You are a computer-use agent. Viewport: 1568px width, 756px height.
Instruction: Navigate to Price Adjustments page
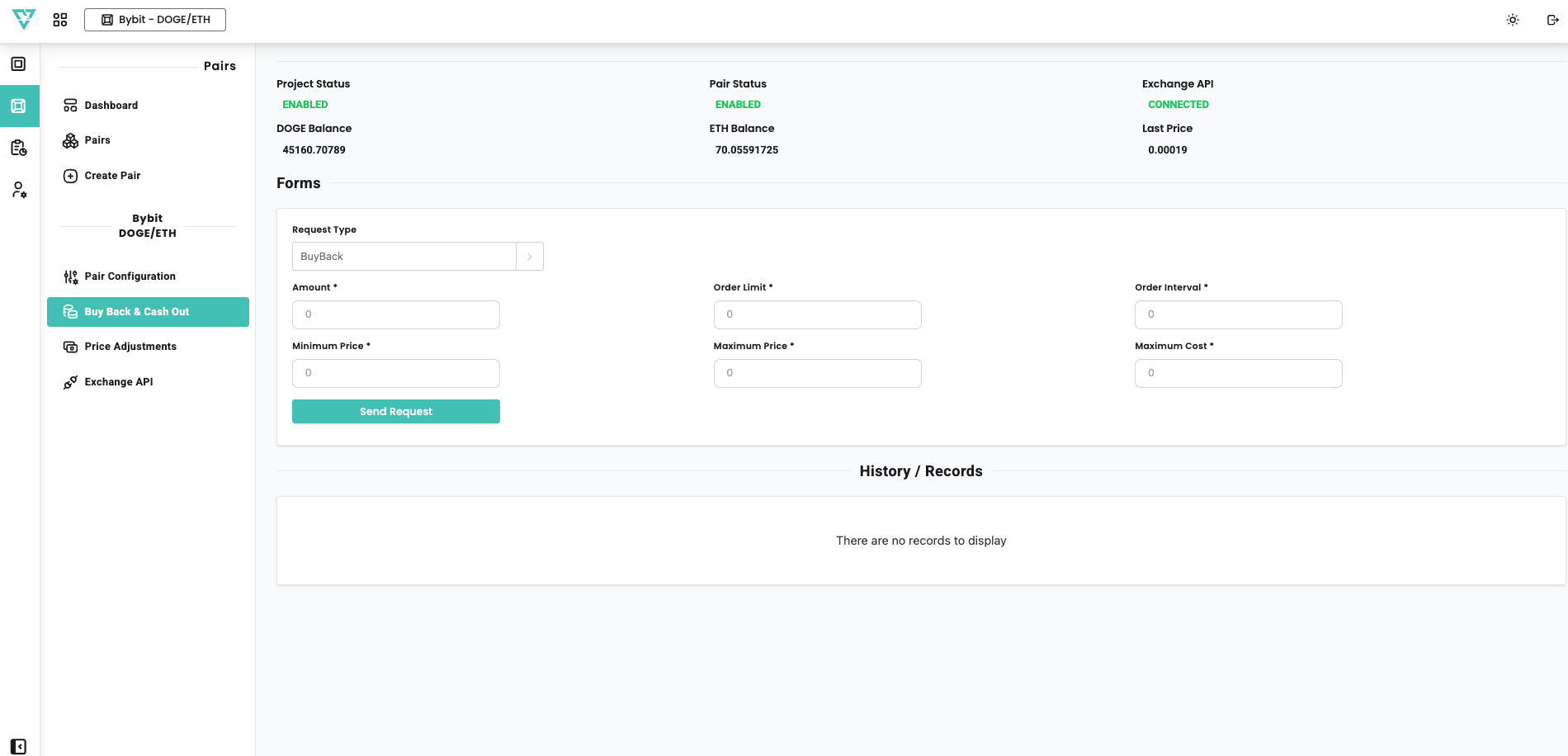click(130, 347)
